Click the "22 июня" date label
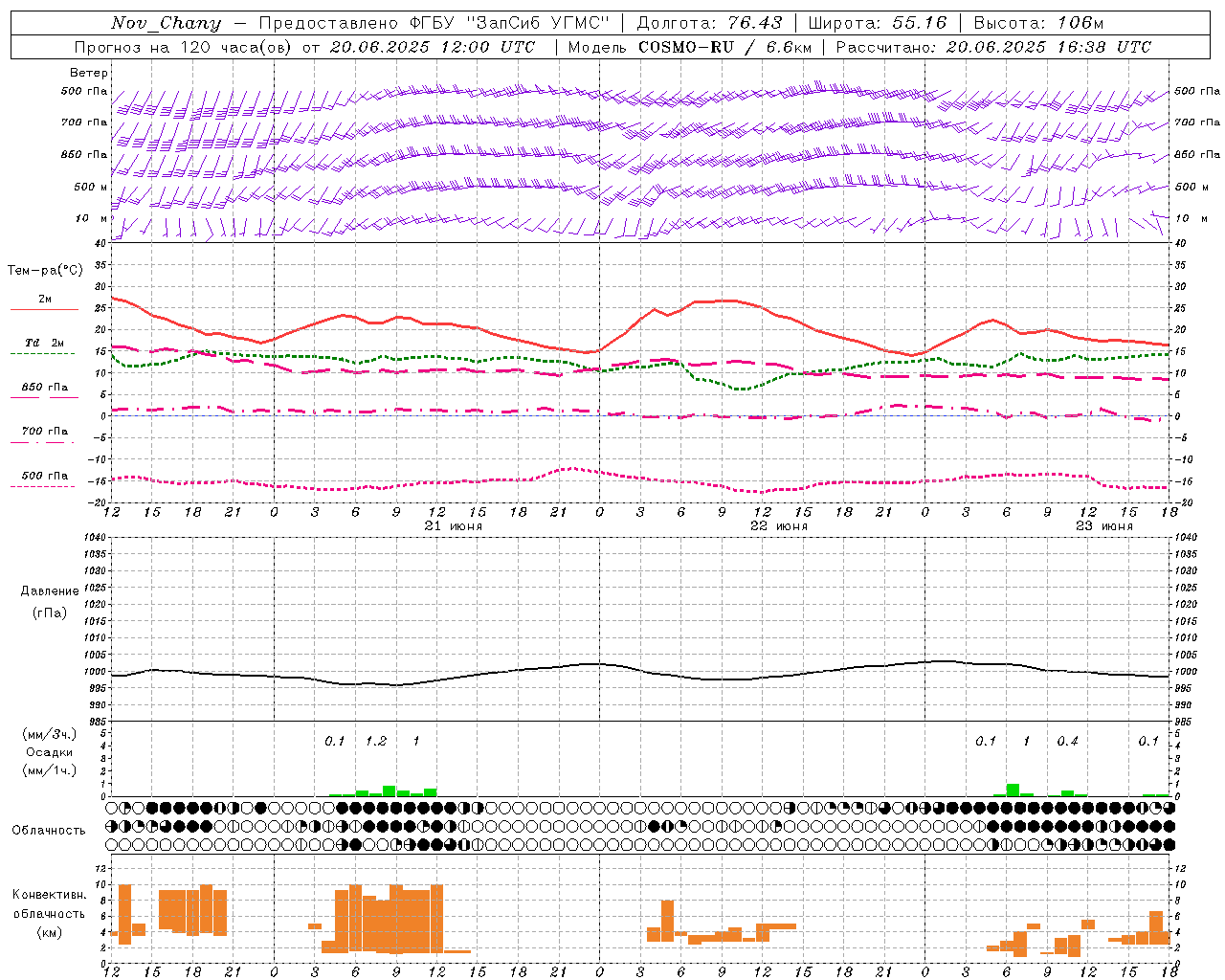The image size is (1225, 980). pyautogui.click(x=779, y=526)
